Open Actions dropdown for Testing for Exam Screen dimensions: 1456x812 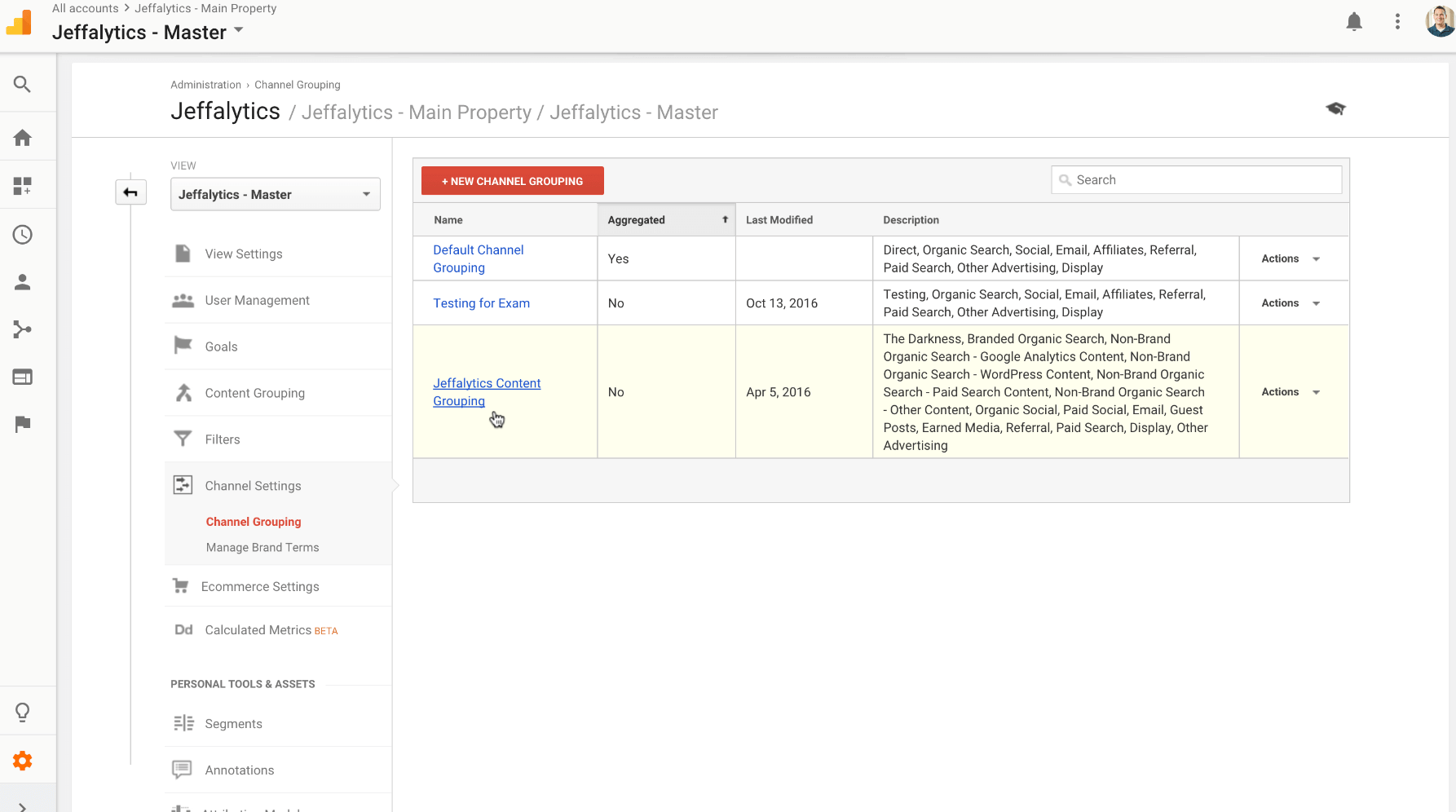[1291, 303]
